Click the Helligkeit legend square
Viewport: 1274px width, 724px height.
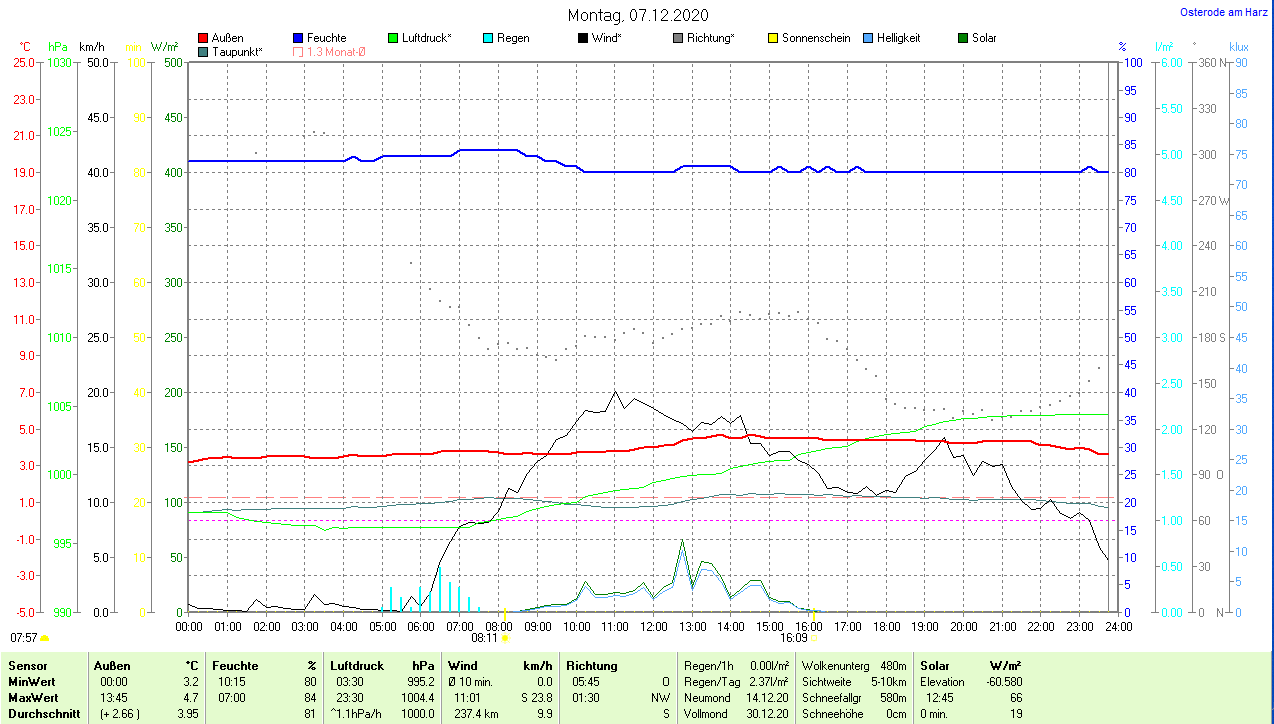tap(868, 38)
